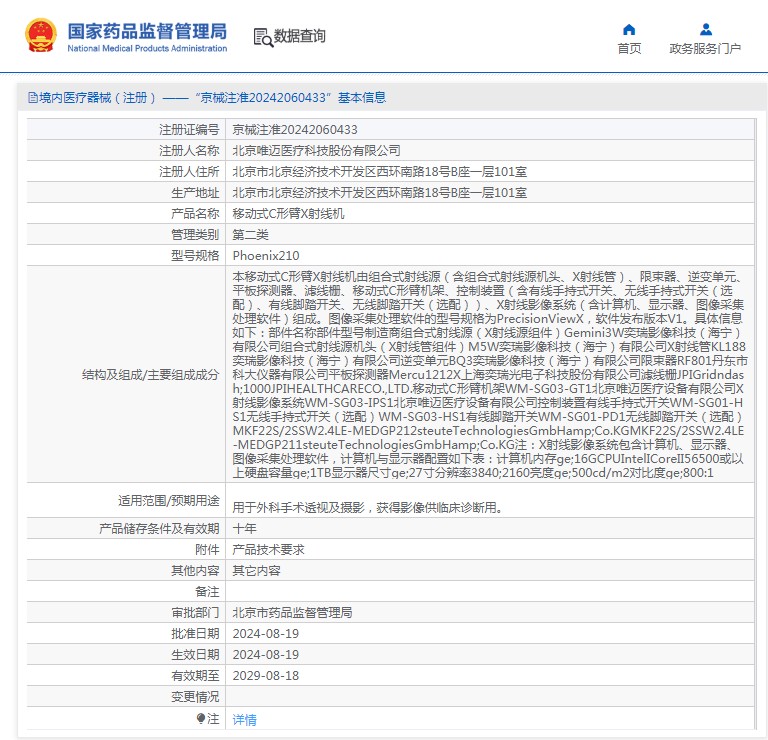The width and height of the screenshot is (768, 740).
Task: Select the 北京唯迈医疗科技股份有限公司 registrant cell
Action: [x=316, y=150]
